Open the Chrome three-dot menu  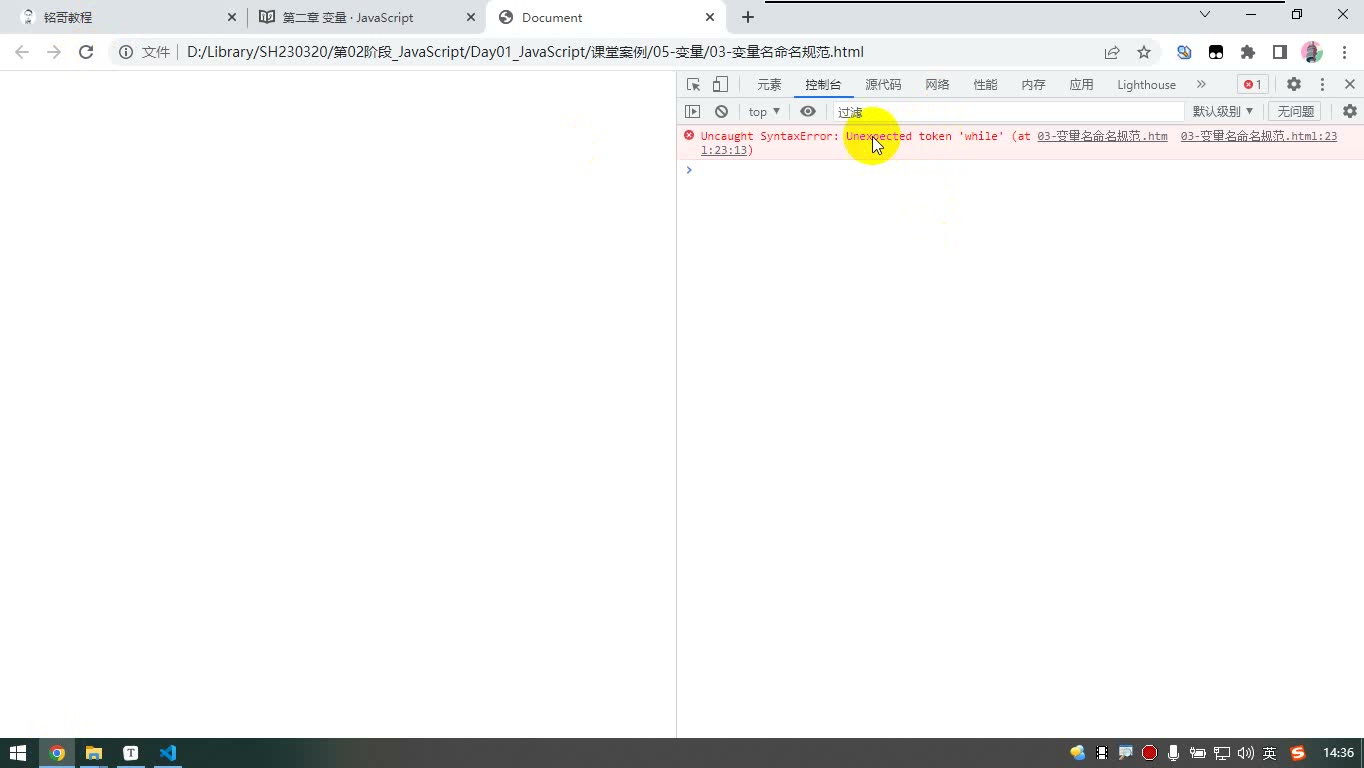click(x=1343, y=52)
